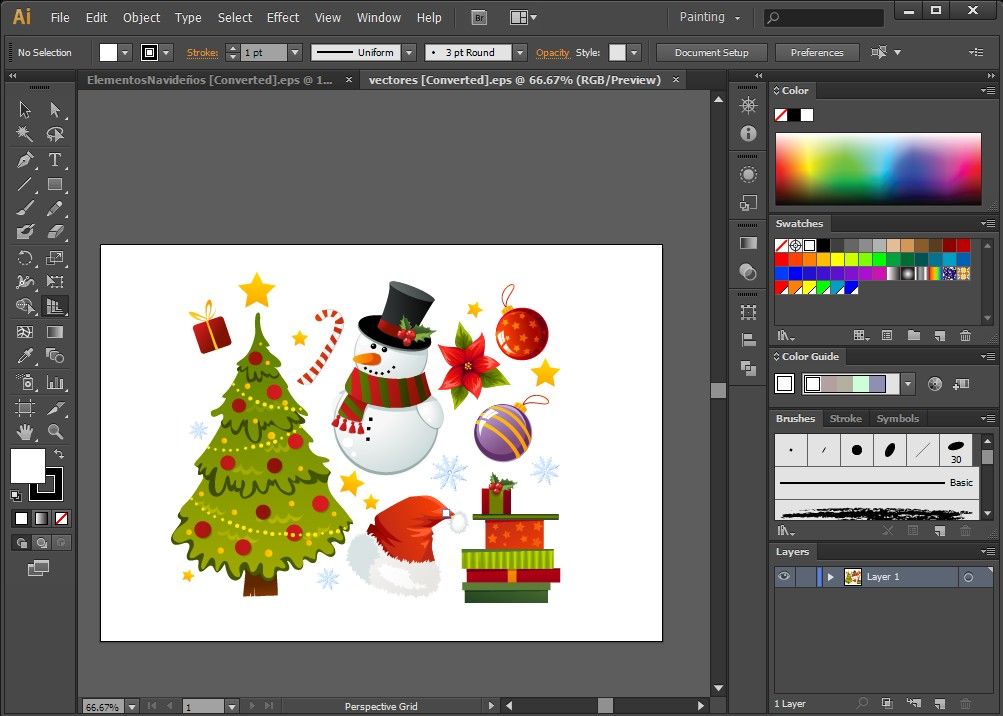Open the fill color dropdown
This screenshot has height=716, width=1003.
pyautogui.click(x=125, y=52)
